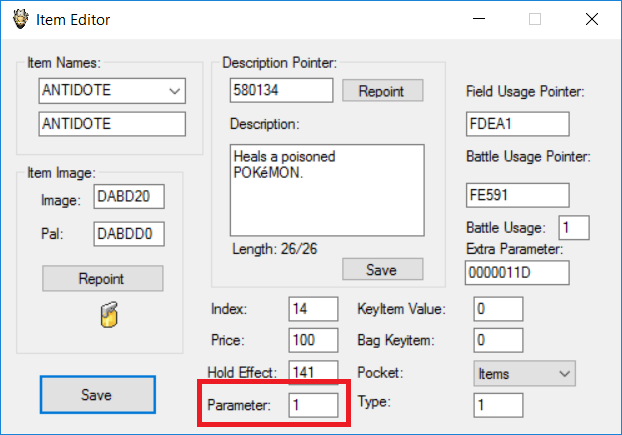The image size is (622, 435).
Task: Open the Item Names dropdown showing ANTIDOTE
Action: (x=112, y=91)
